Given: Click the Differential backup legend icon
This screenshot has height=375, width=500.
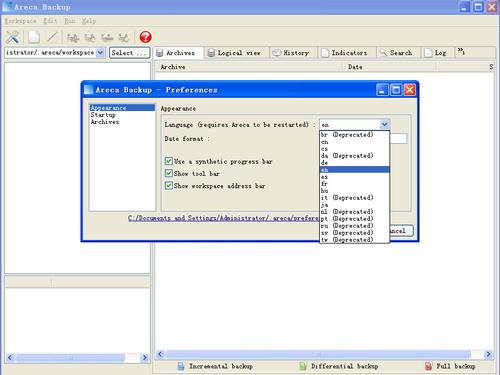Looking at the screenshot, I should point(302,366).
